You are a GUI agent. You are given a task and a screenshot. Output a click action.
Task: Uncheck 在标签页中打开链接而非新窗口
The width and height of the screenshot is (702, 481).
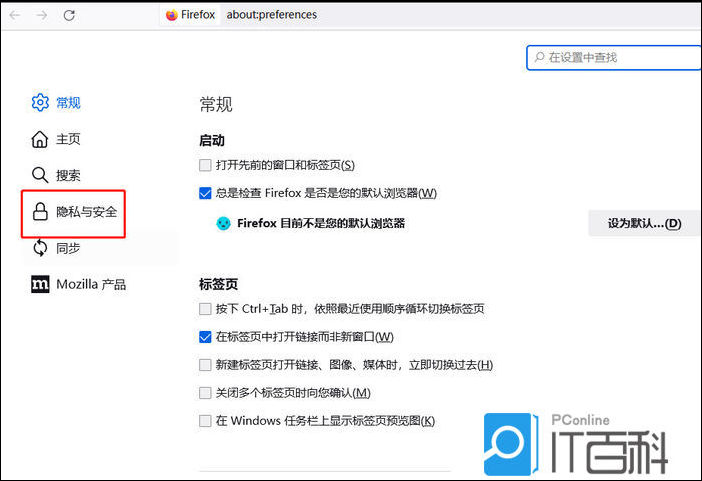(x=205, y=337)
